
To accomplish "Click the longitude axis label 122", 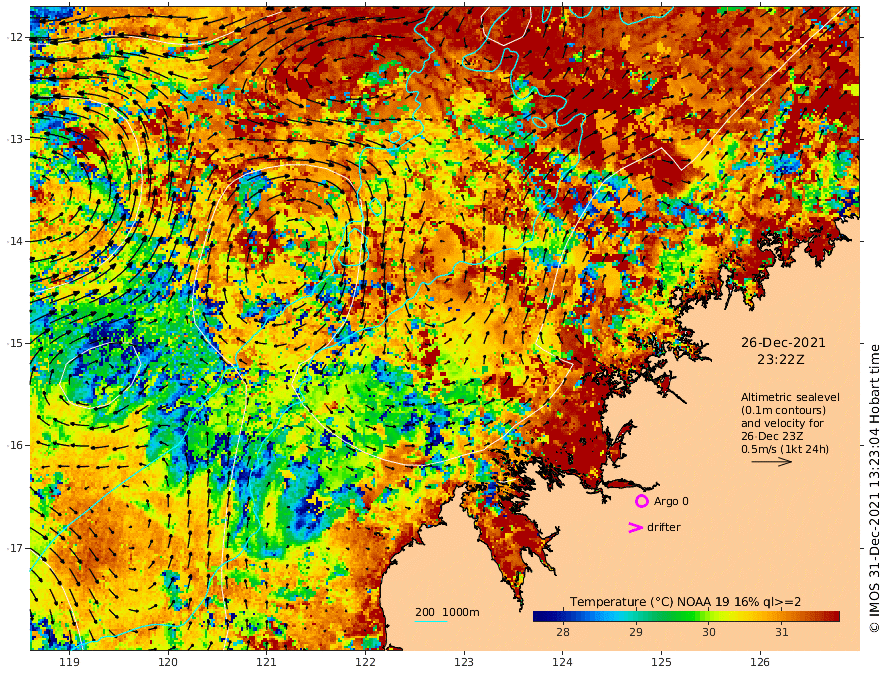I will 365,663.
